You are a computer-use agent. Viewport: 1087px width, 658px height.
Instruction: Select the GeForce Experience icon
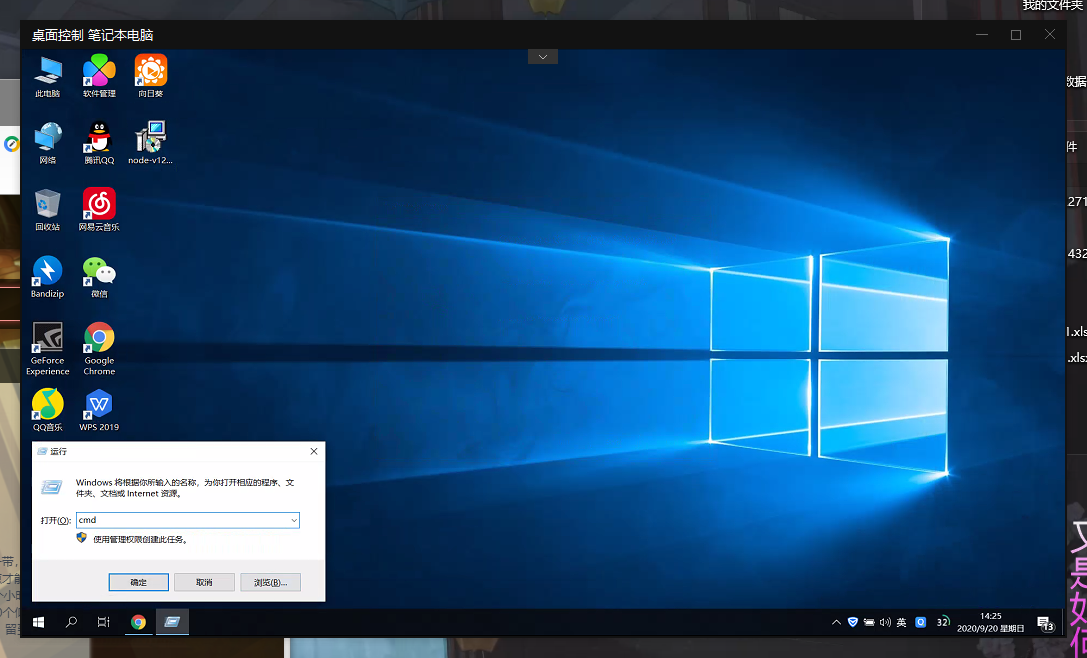point(47,339)
